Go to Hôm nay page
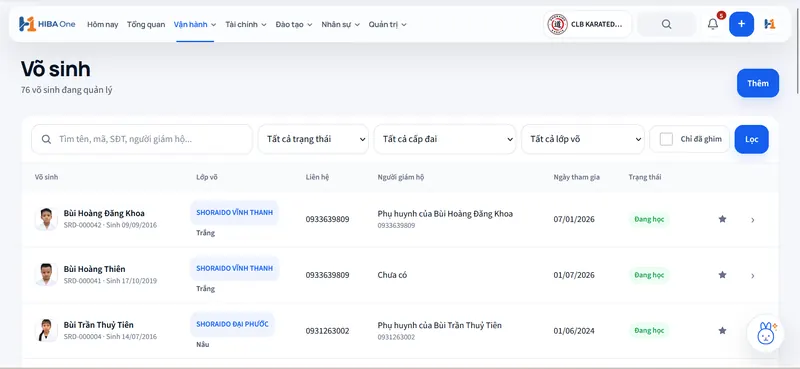The width and height of the screenshot is (800, 369). point(103,24)
